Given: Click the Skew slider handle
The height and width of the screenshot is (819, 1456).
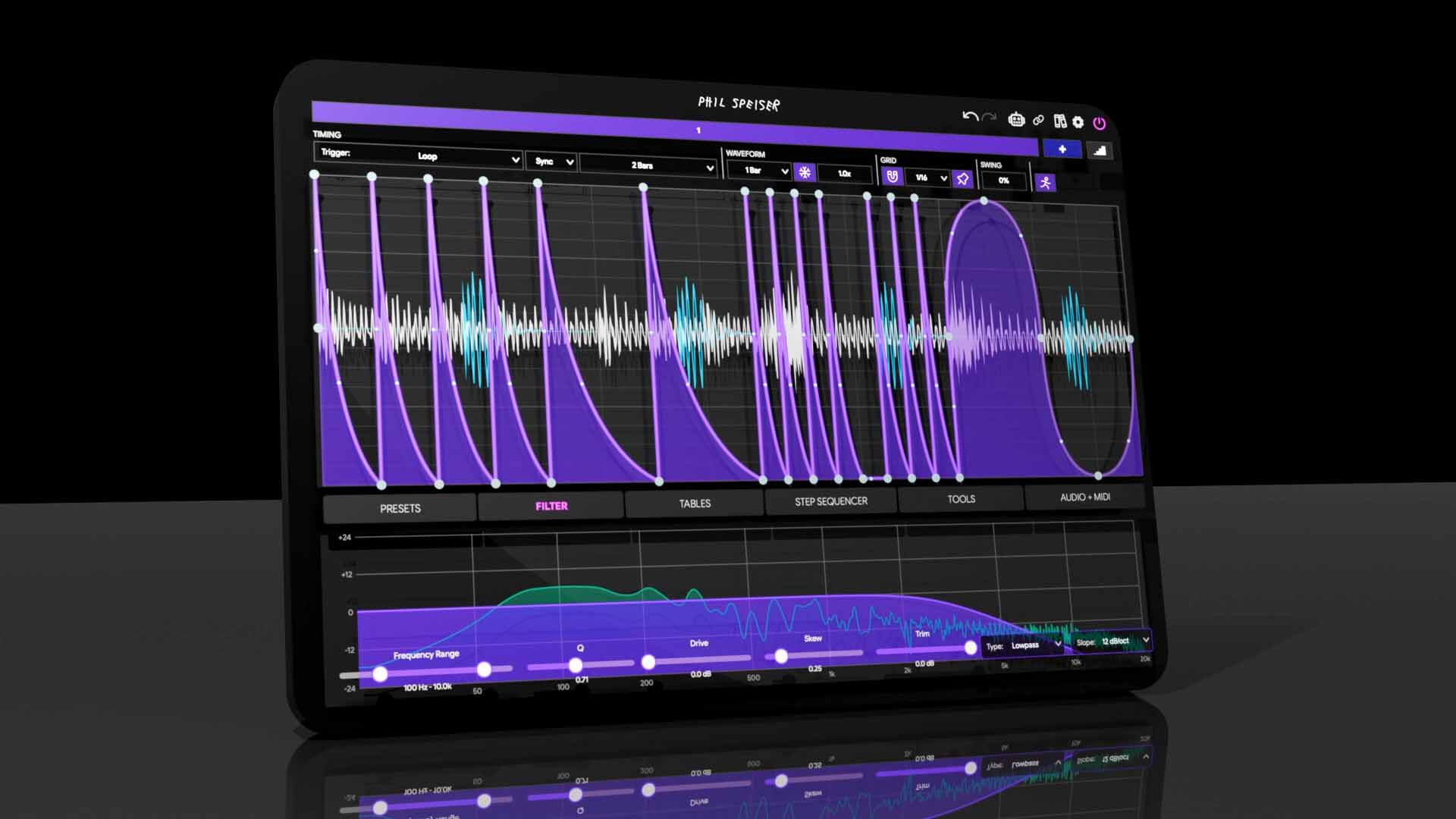Looking at the screenshot, I should click(781, 656).
